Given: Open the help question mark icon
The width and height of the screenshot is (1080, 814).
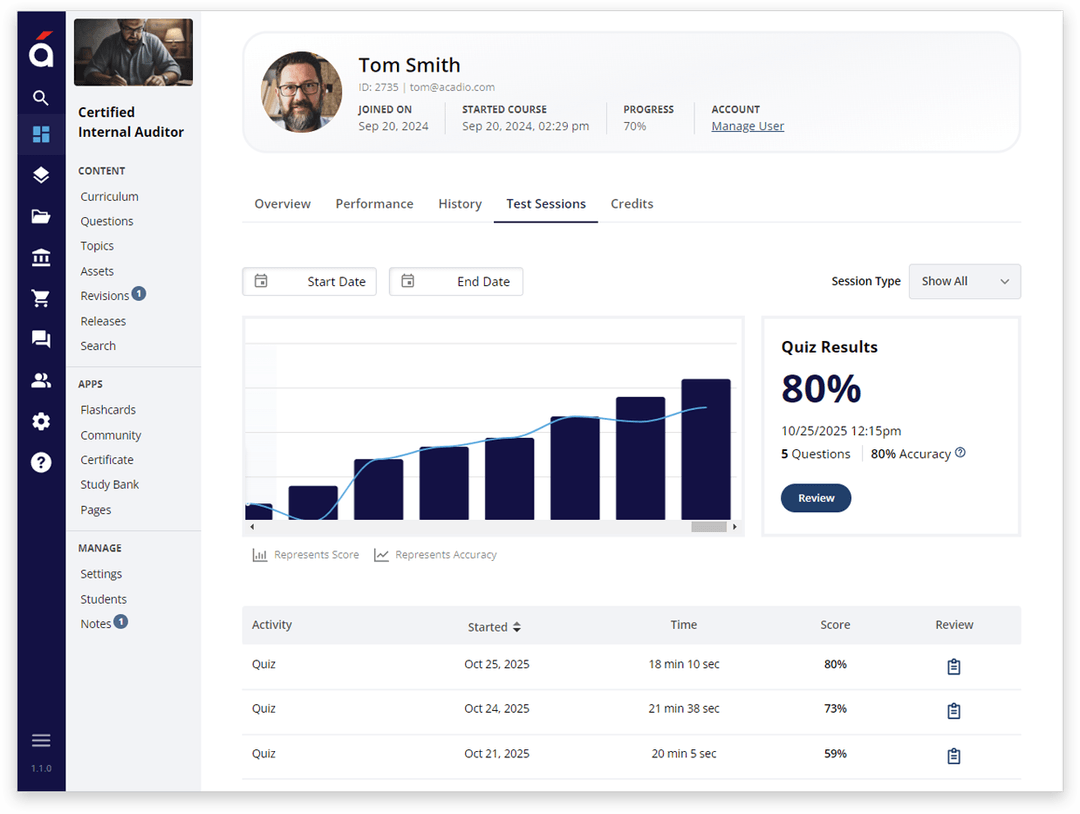Looking at the screenshot, I should tap(41, 462).
